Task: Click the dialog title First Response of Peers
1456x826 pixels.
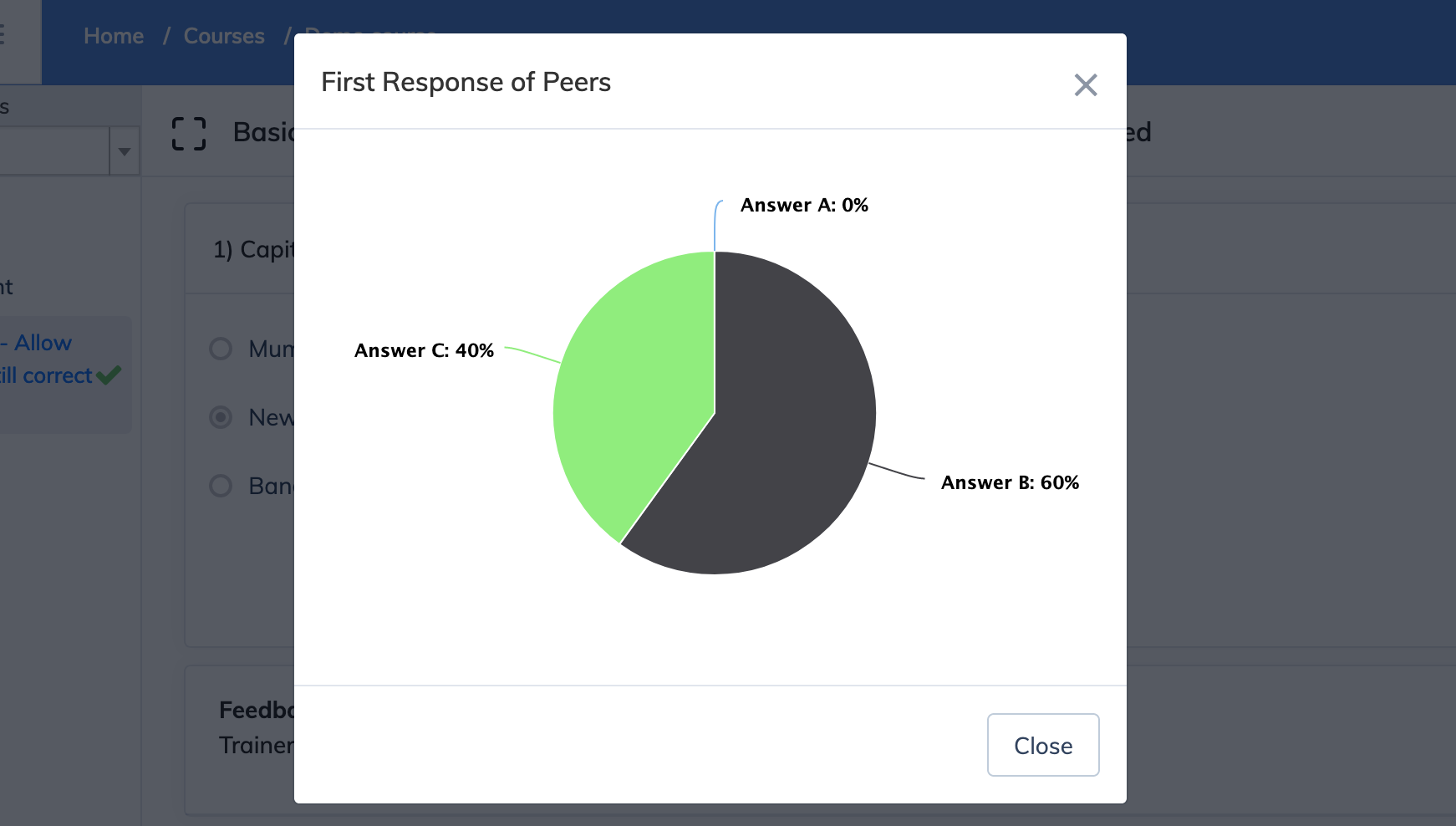Action: tap(466, 82)
